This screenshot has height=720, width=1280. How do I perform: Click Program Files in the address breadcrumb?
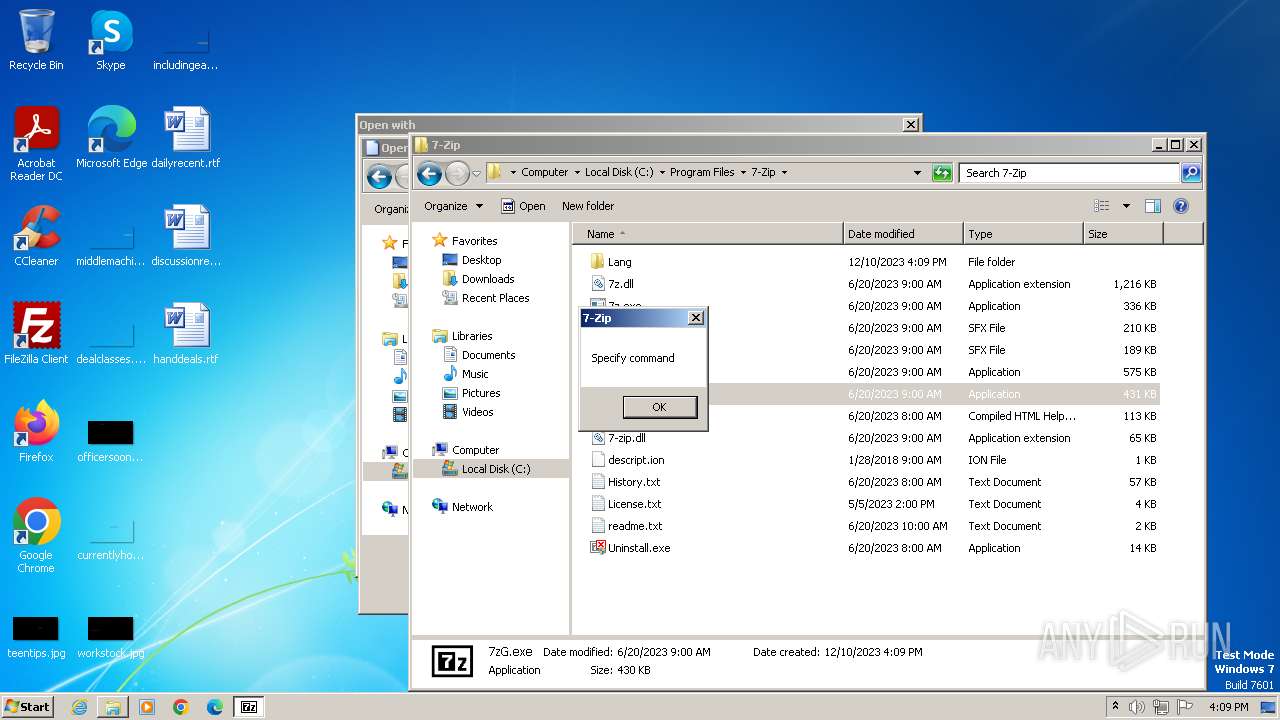(x=702, y=172)
